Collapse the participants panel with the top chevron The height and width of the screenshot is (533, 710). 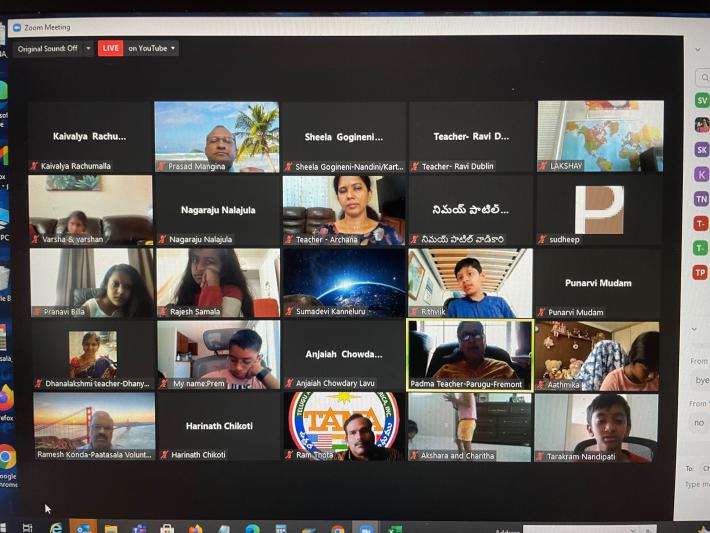pos(698,49)
